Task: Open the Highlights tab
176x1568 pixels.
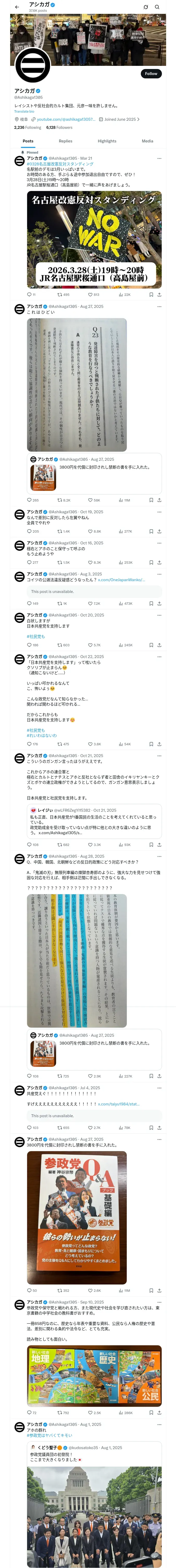Action: pos(107,141)
